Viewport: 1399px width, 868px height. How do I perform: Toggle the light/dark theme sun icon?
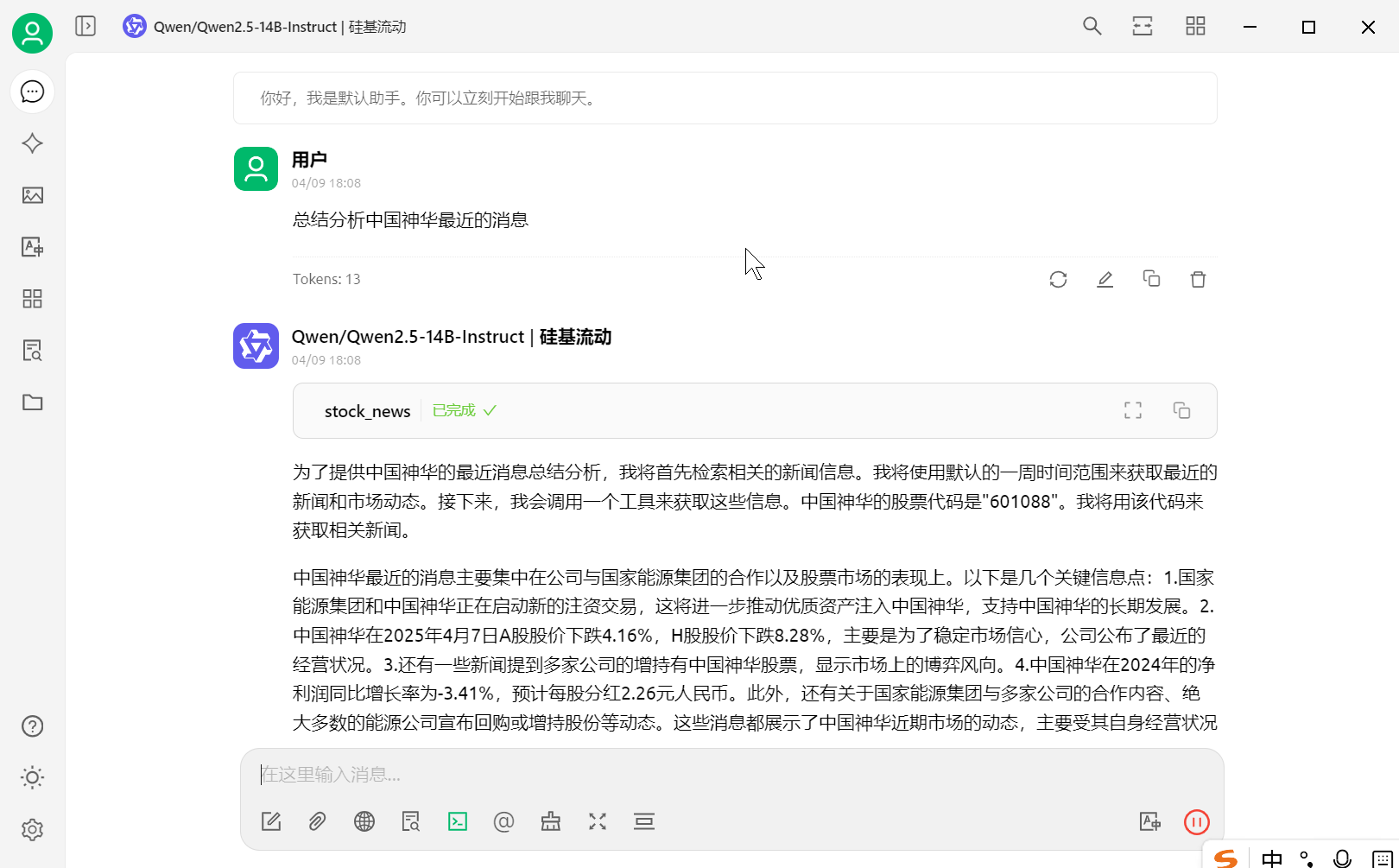click(x=32, y=777)
